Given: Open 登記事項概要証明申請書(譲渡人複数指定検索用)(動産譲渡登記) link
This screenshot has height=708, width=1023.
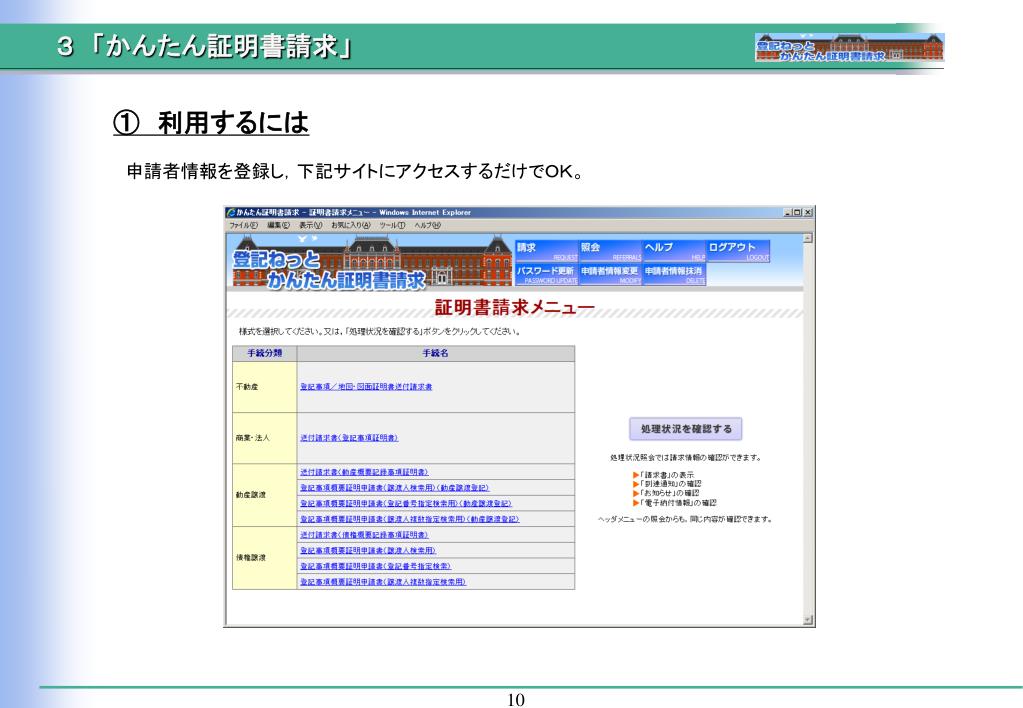Looking at the screenshot, I should (410, 519).
